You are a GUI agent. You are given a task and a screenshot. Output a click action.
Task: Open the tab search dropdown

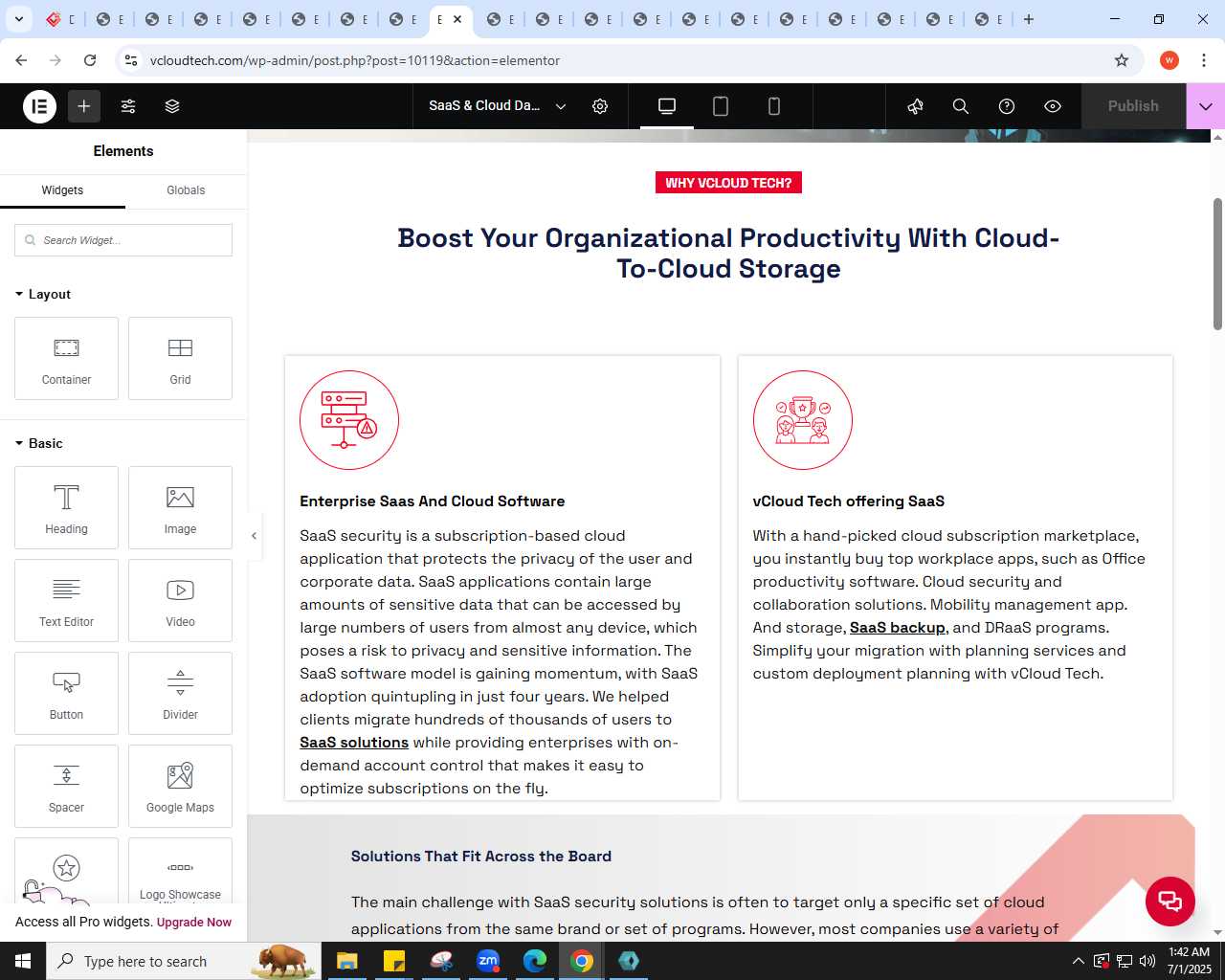coord(18,19)
